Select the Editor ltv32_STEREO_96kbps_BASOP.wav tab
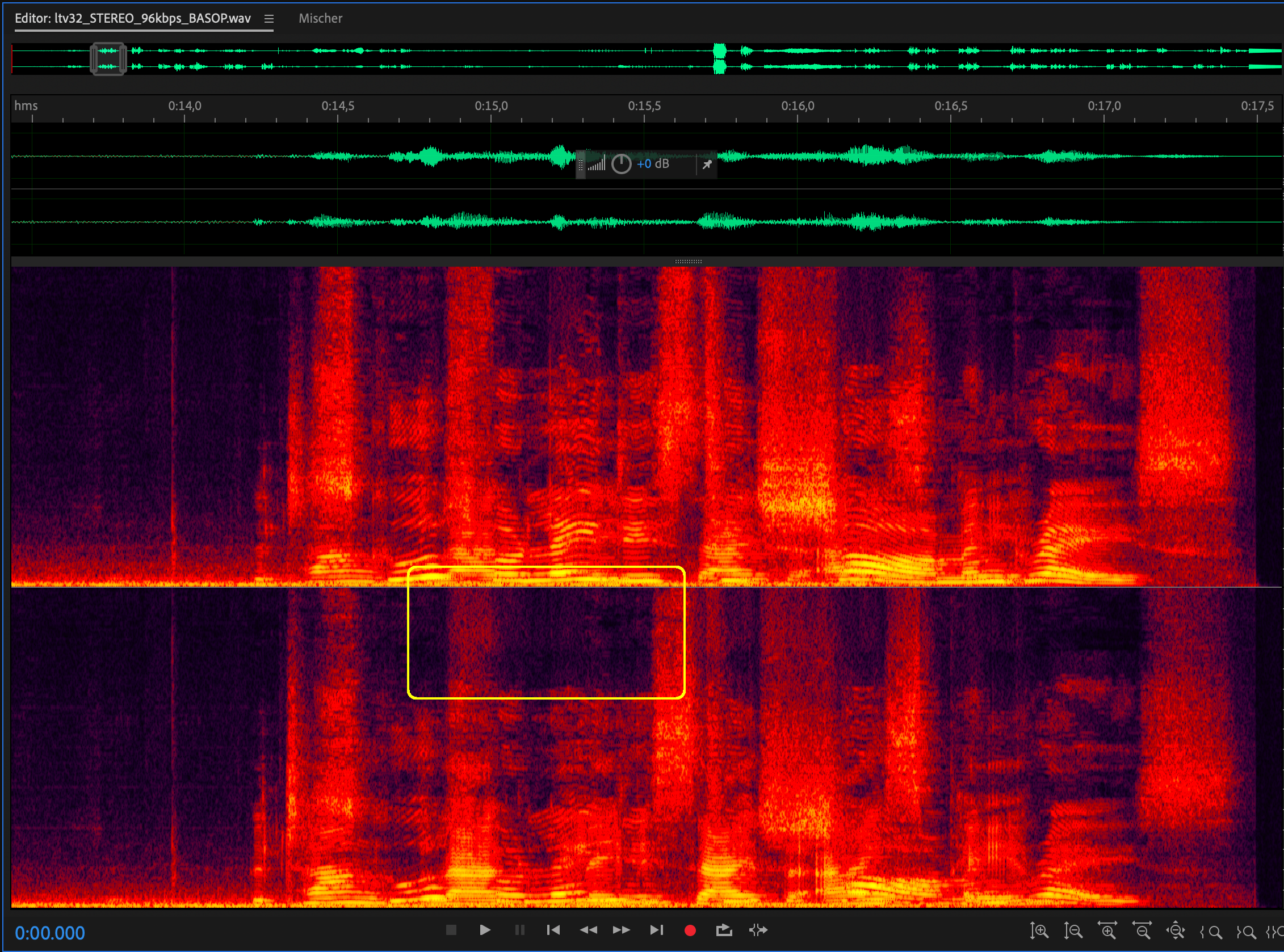1284x952 pixels. 133,19
